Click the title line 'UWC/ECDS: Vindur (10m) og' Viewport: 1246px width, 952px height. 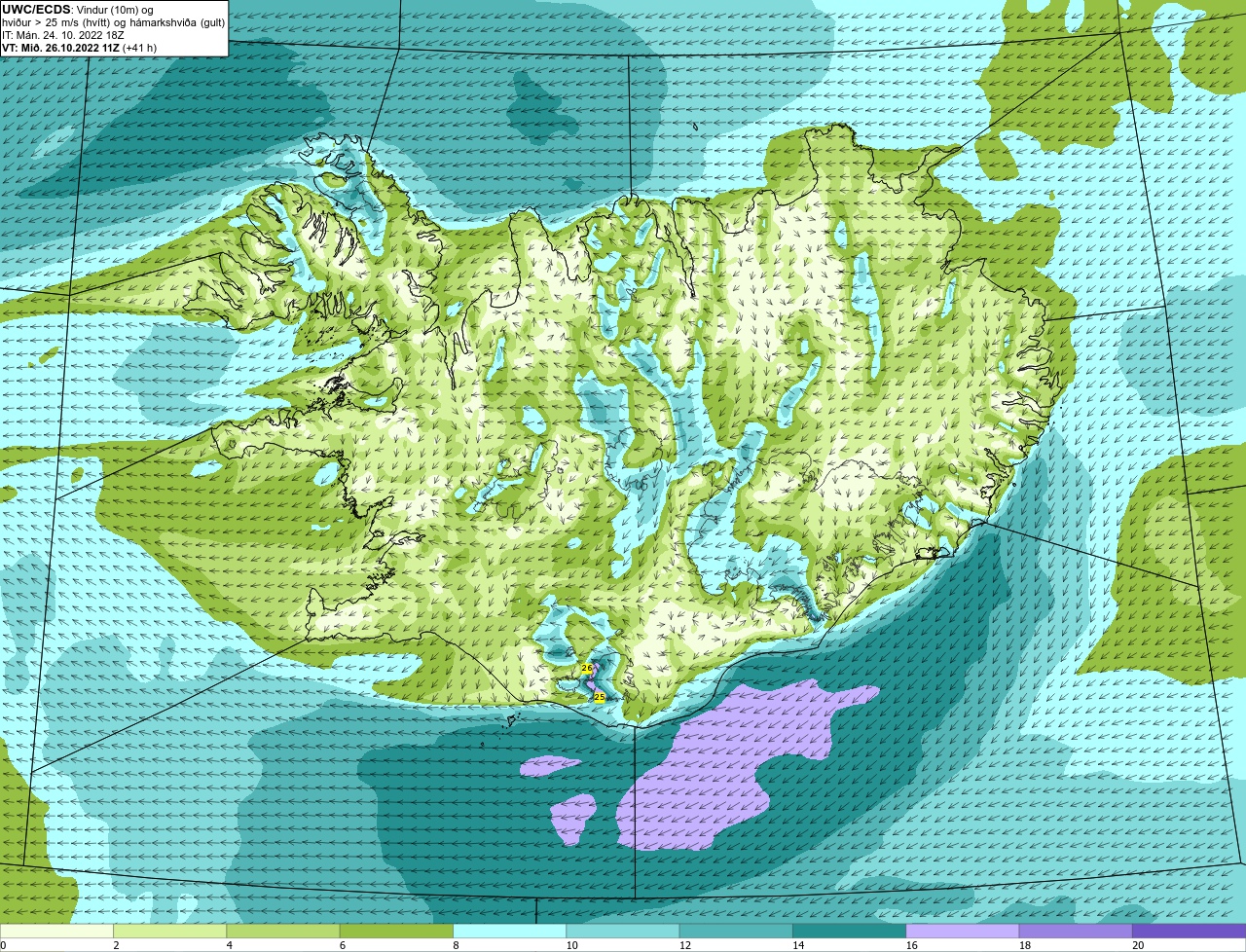(78, 9)
